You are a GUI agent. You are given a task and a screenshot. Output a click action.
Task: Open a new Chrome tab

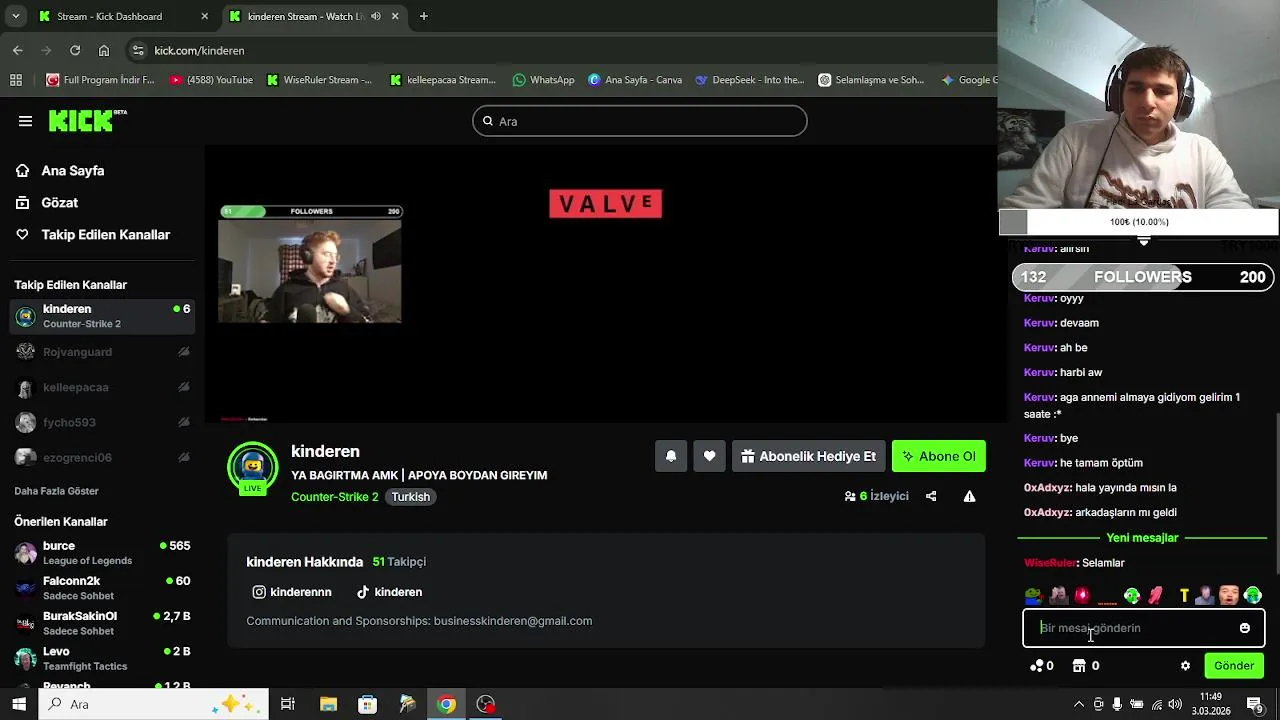(x=424, y=16)
